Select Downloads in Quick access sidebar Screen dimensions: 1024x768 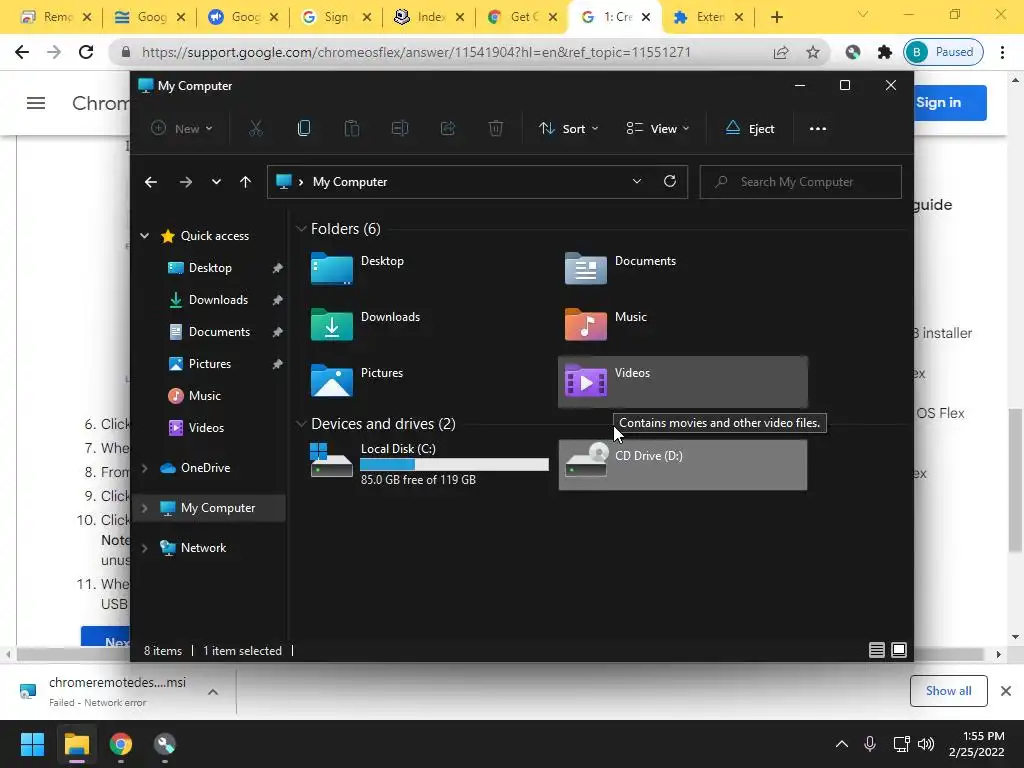218,300
